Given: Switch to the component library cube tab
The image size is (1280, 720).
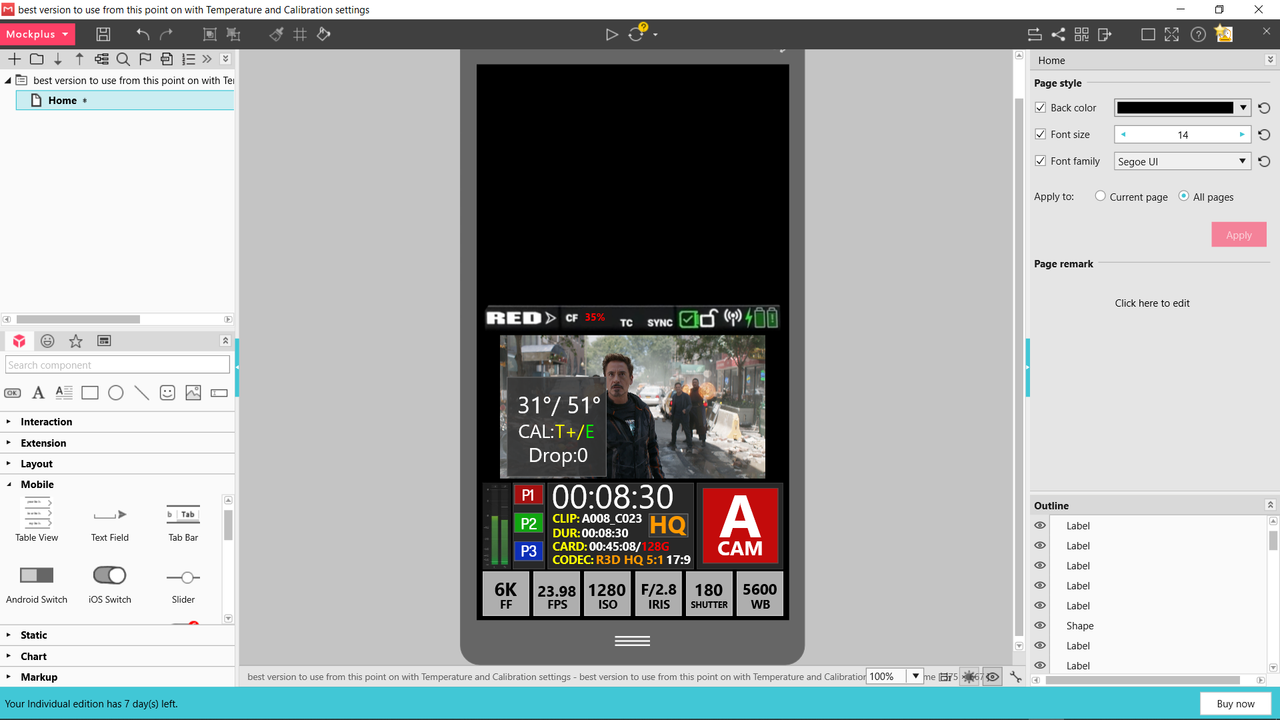Looking at the screenshot, I should 19,341.
